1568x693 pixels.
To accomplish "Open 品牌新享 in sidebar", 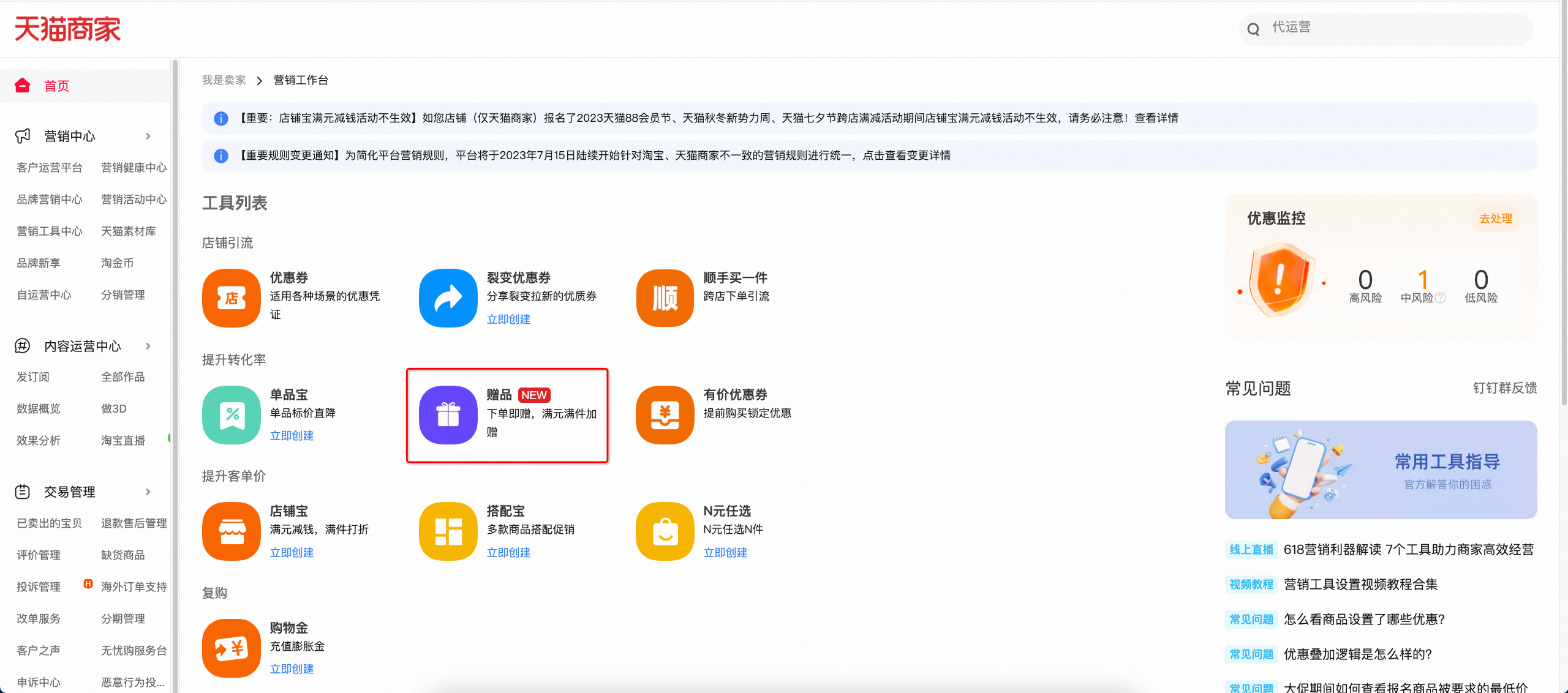I will click(39, 263).
